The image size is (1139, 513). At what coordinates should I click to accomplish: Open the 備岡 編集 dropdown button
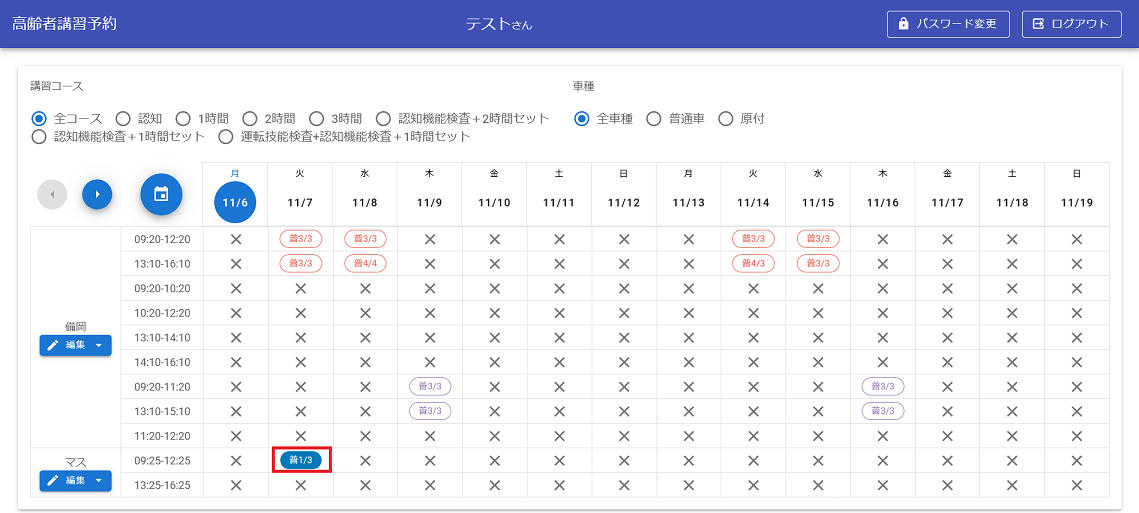point(76,345)
